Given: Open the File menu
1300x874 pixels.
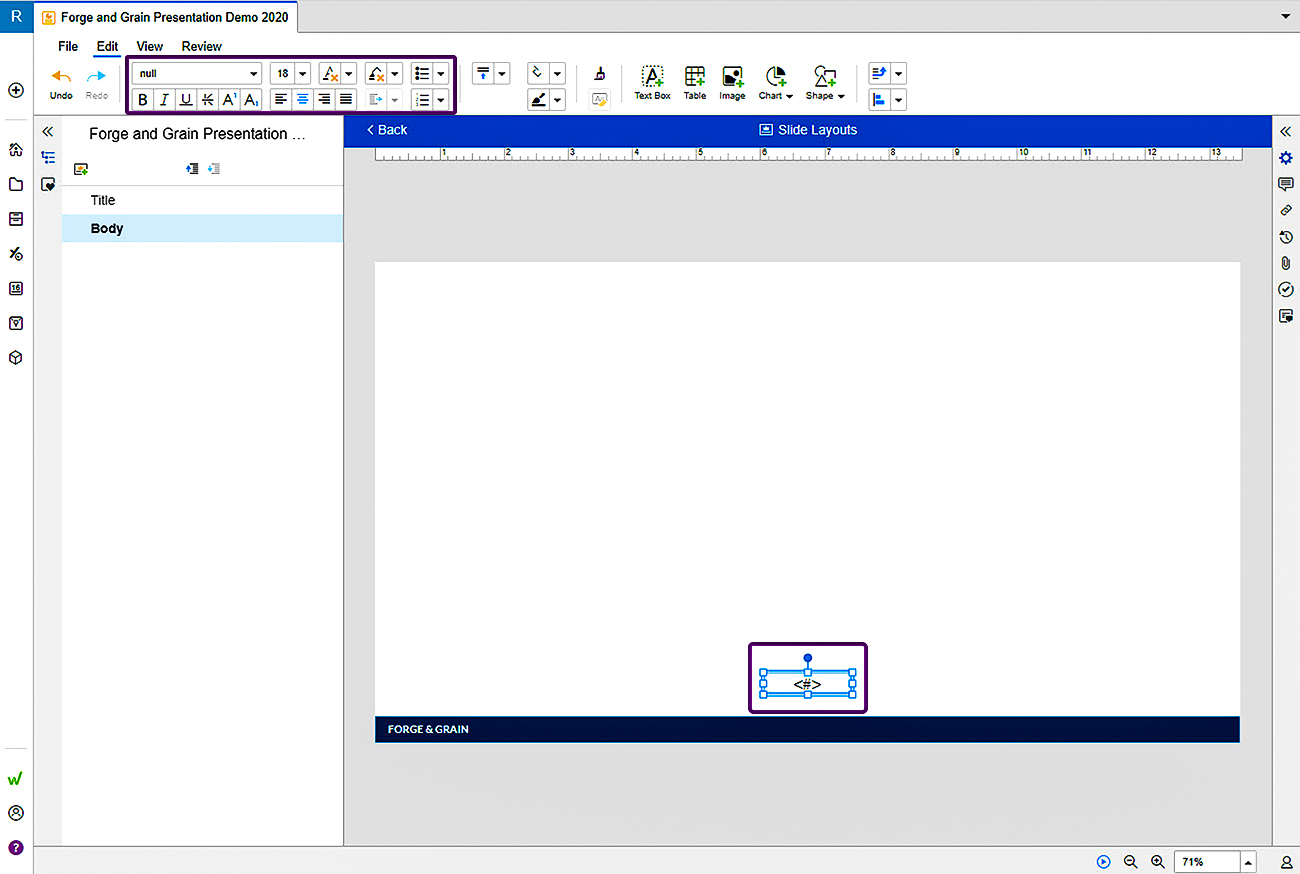Looking at the screenshot, I should [67, 46].
